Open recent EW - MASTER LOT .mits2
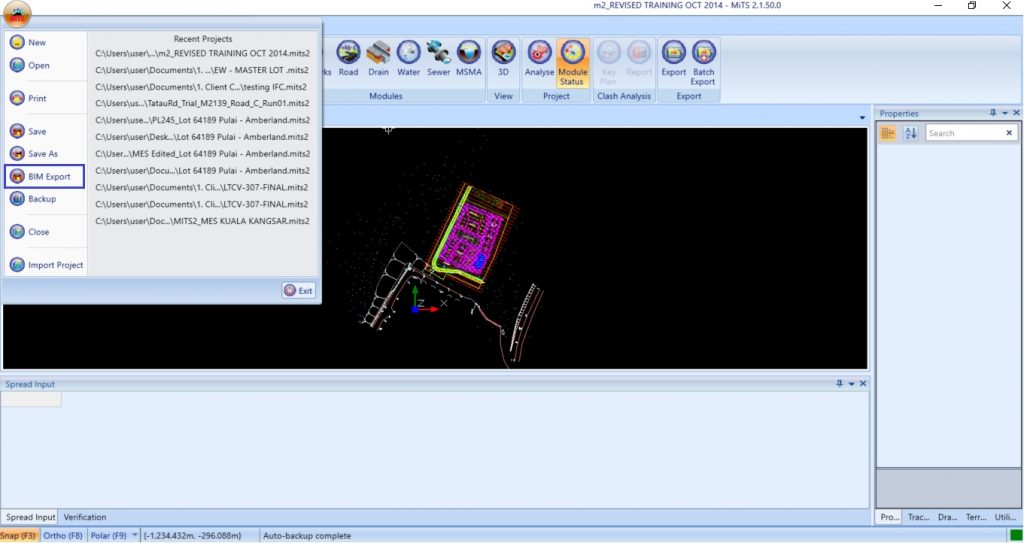Image resolution: width=1024 pixels, height=543 pixels. coord(202,70)
